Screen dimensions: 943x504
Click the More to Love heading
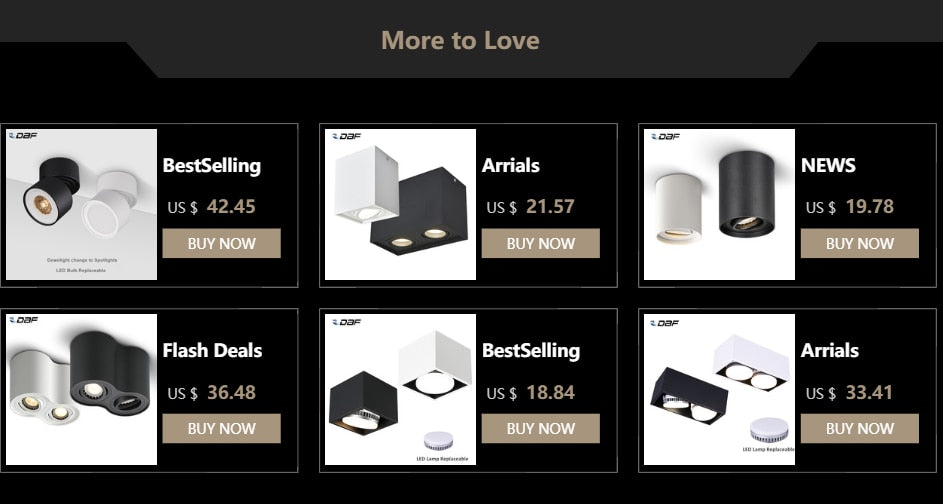click(x=460, y=41)
